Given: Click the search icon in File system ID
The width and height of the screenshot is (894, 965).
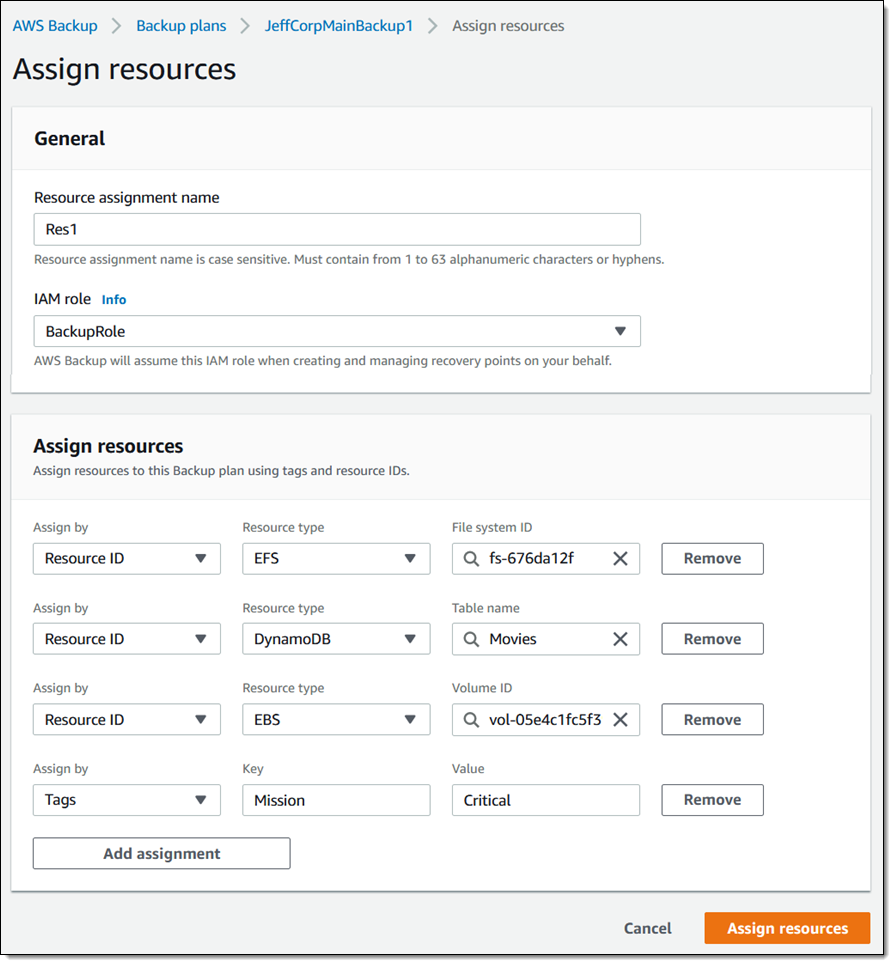Looking at the screenshot, I should (x=471, y=559).
